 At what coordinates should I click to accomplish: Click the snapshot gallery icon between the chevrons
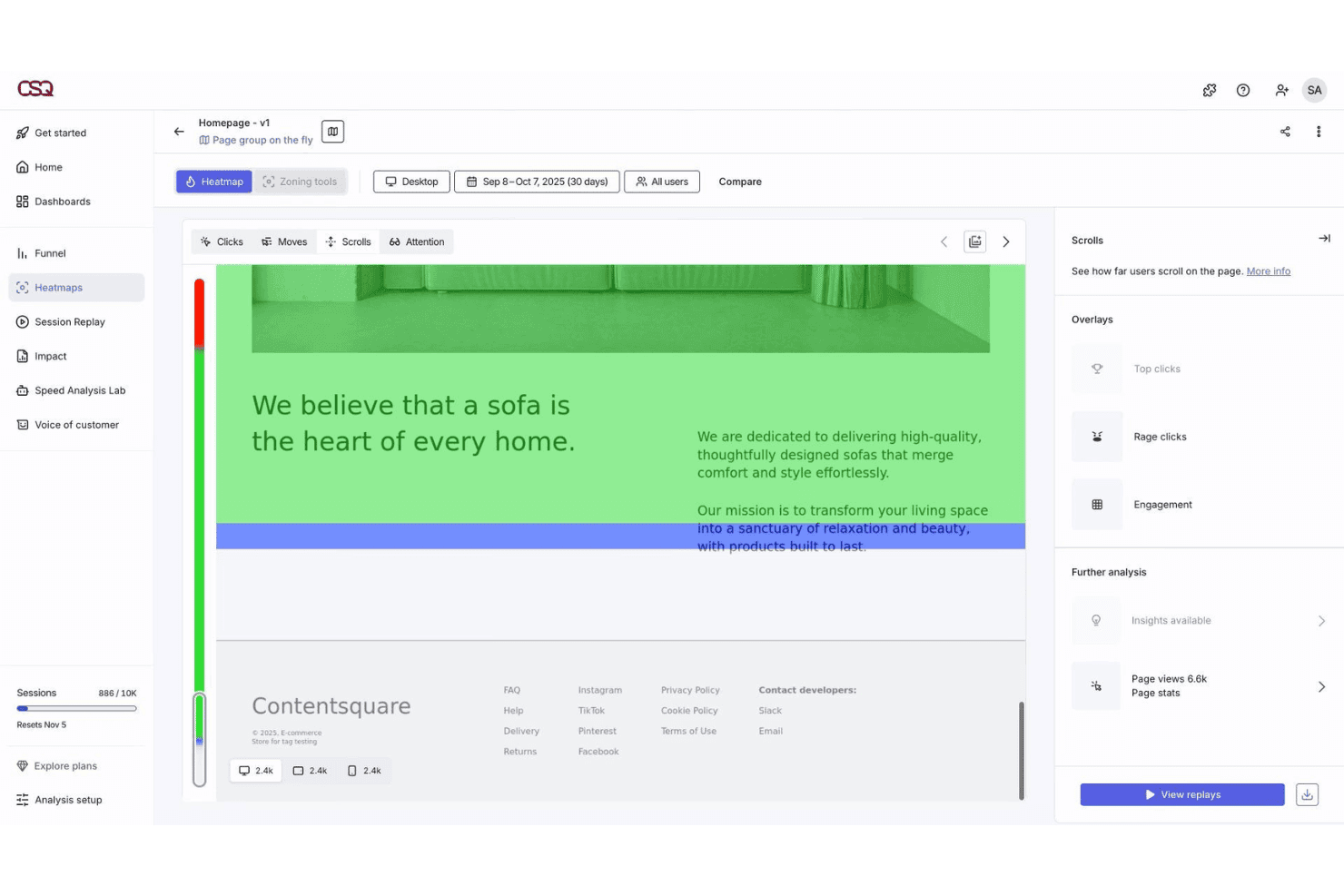point(975,241)
